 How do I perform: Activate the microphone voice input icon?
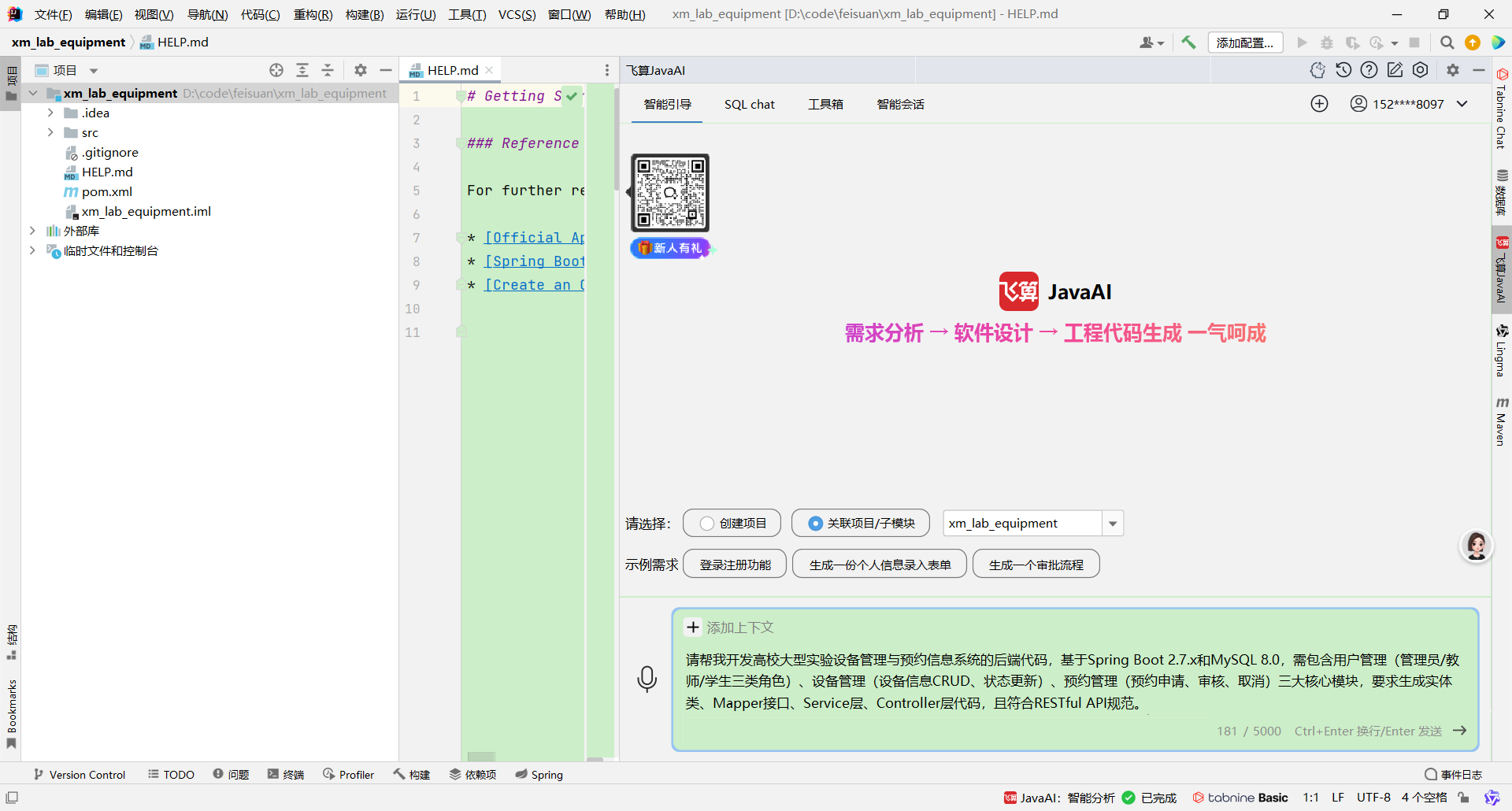click(647, 679)
